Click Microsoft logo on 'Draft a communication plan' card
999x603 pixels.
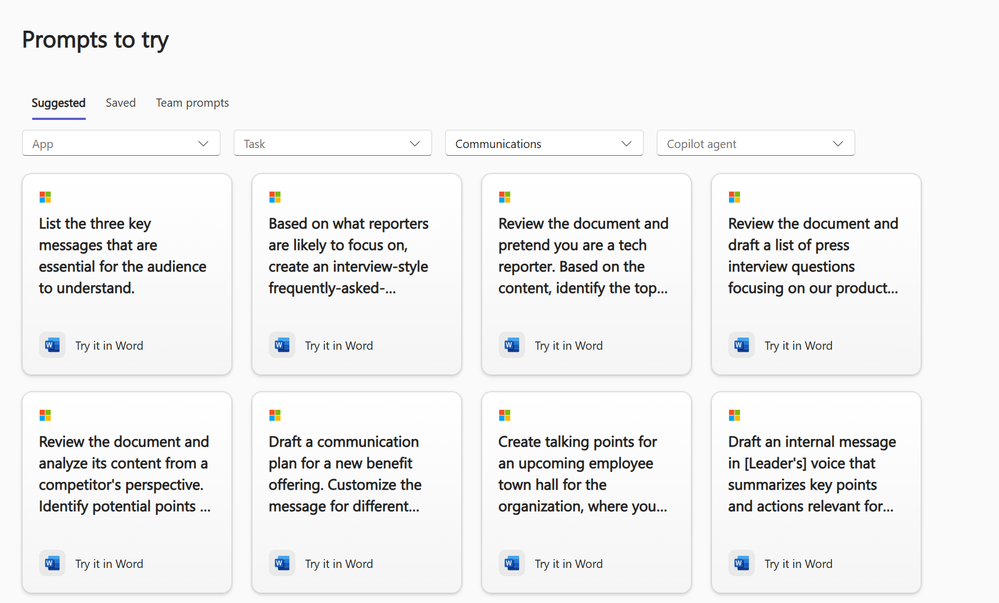point(275,415)
